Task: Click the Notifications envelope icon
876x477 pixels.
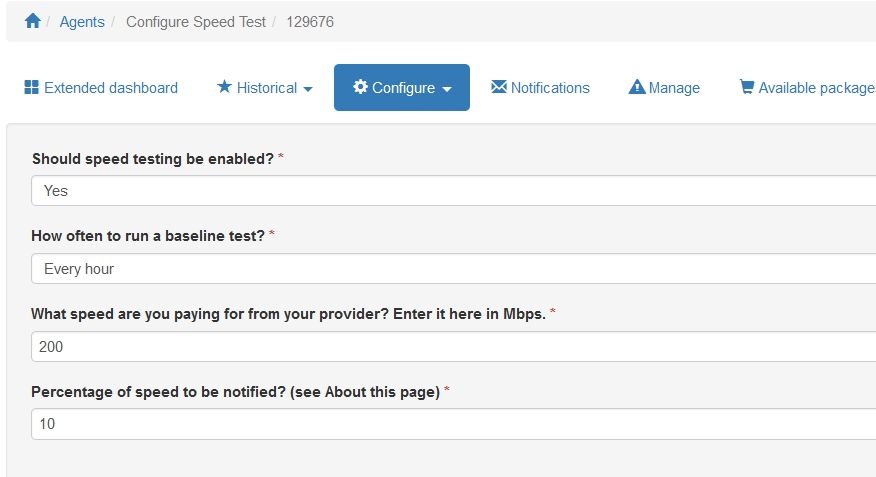Action: click(498, 87)
